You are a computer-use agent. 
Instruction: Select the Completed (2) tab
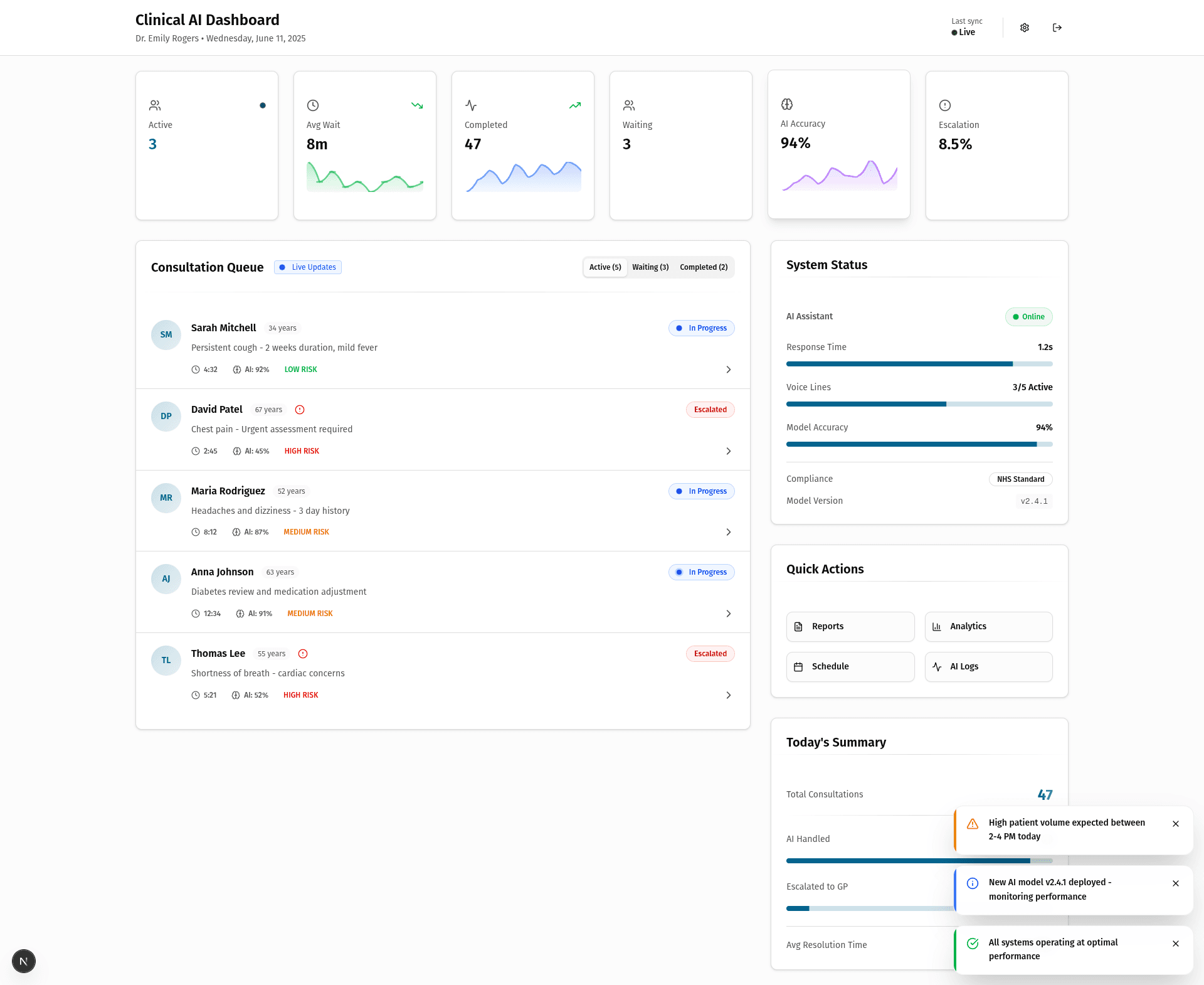coord(704,267)
